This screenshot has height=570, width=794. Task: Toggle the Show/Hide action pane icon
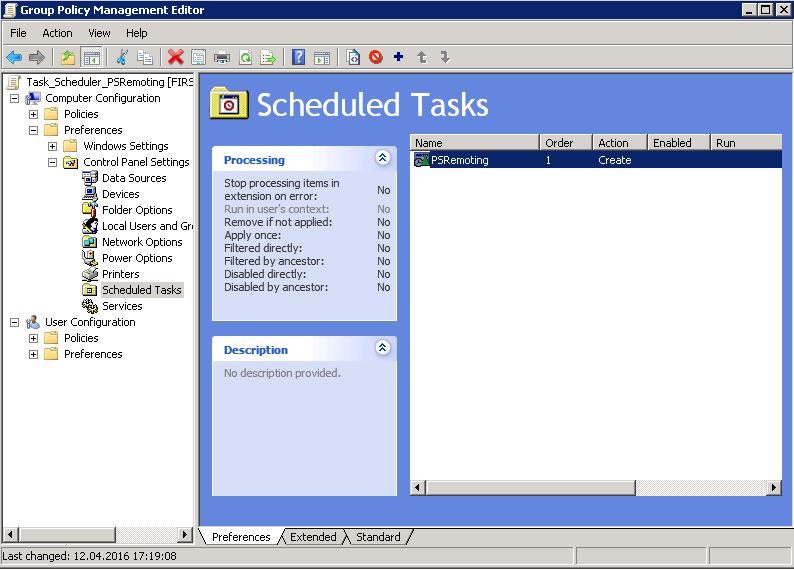(322, 57)
